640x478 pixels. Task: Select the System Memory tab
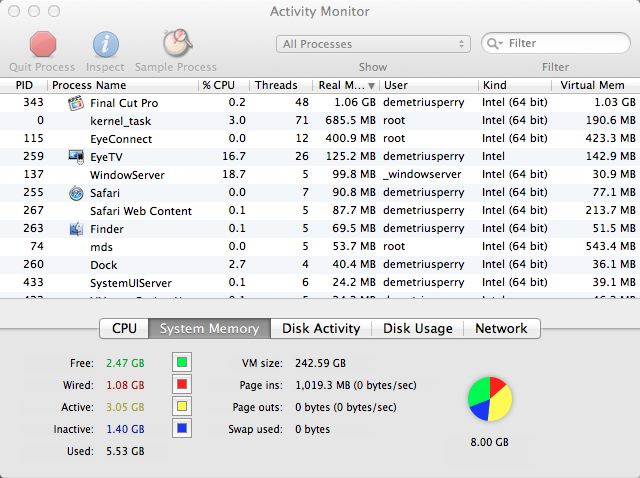click(x=209, y=329)
